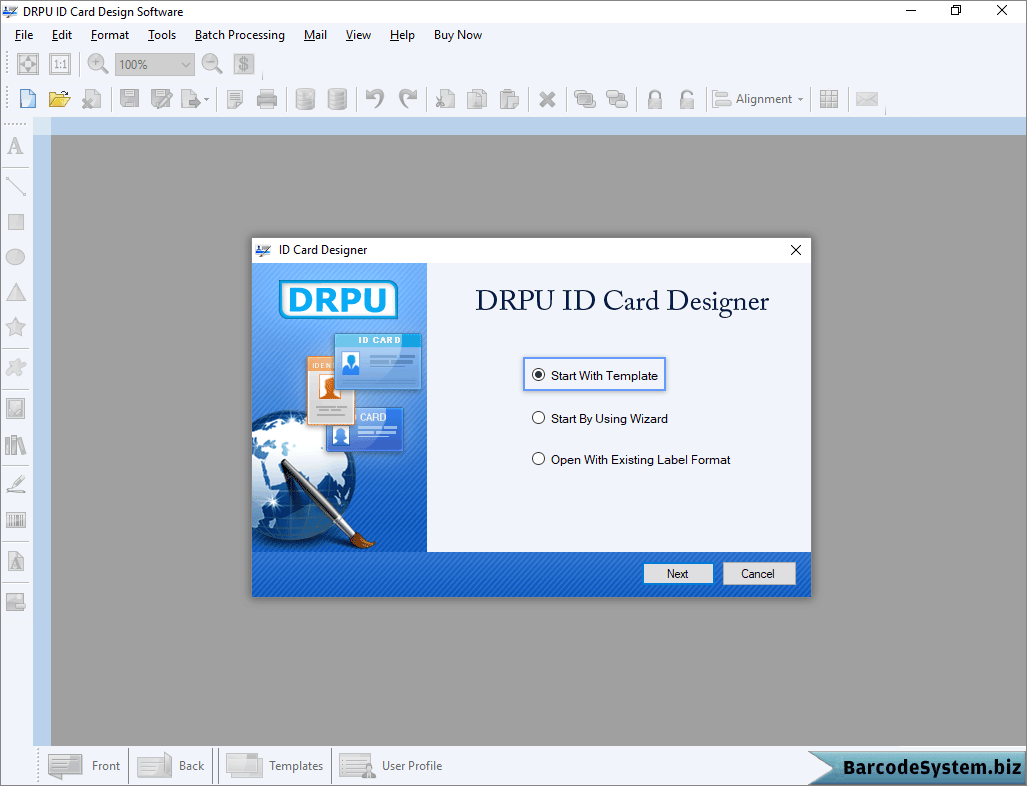Select the Ellipse shape tool
The height and width of the screenshot is (786, 1027).
pyautogui.click(x=16, y=257)
